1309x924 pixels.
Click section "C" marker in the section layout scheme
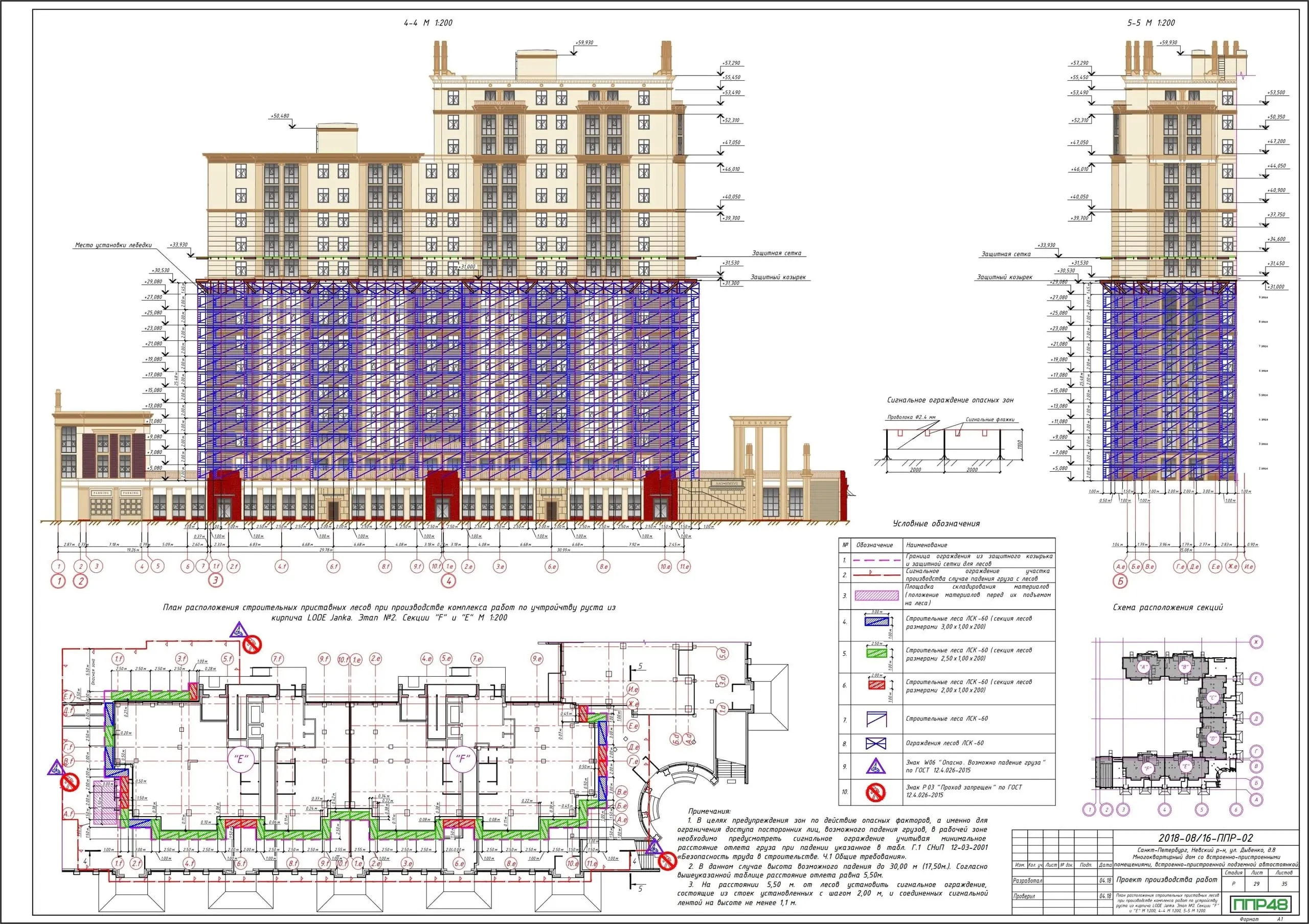pos(1213,697)
